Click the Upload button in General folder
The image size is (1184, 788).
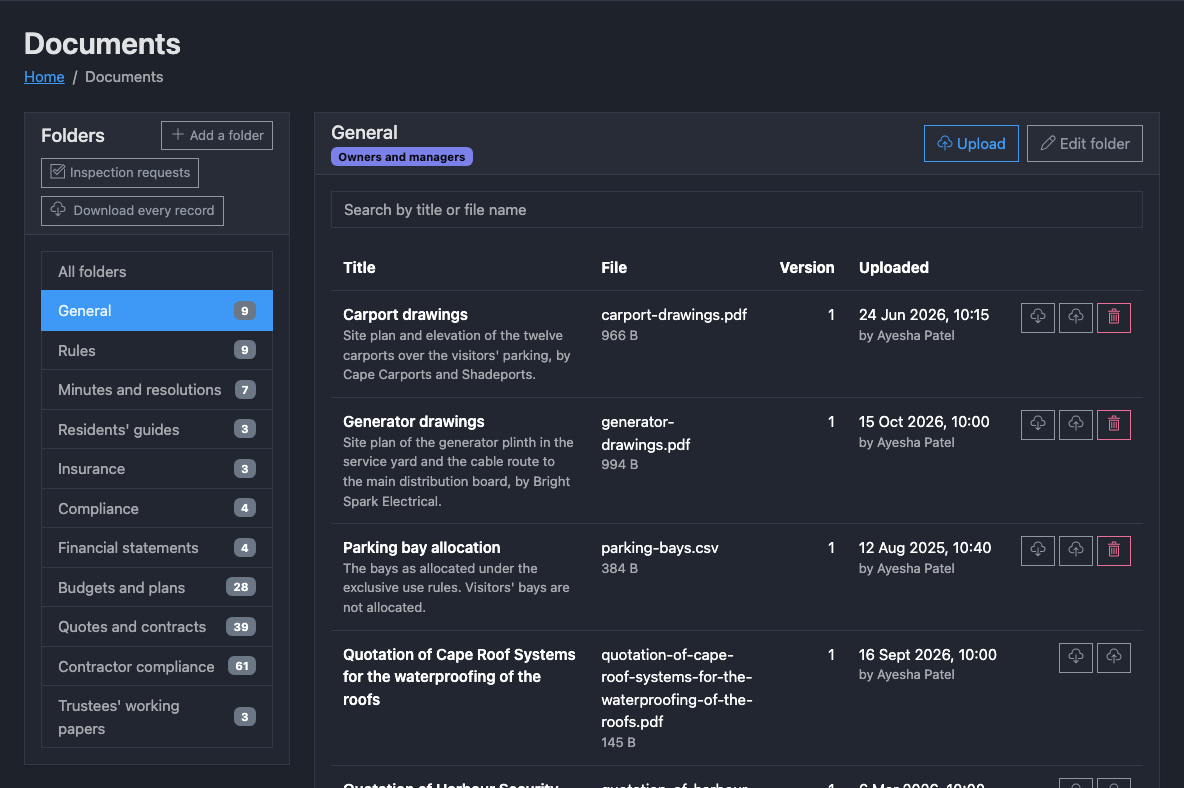point(971,143)
